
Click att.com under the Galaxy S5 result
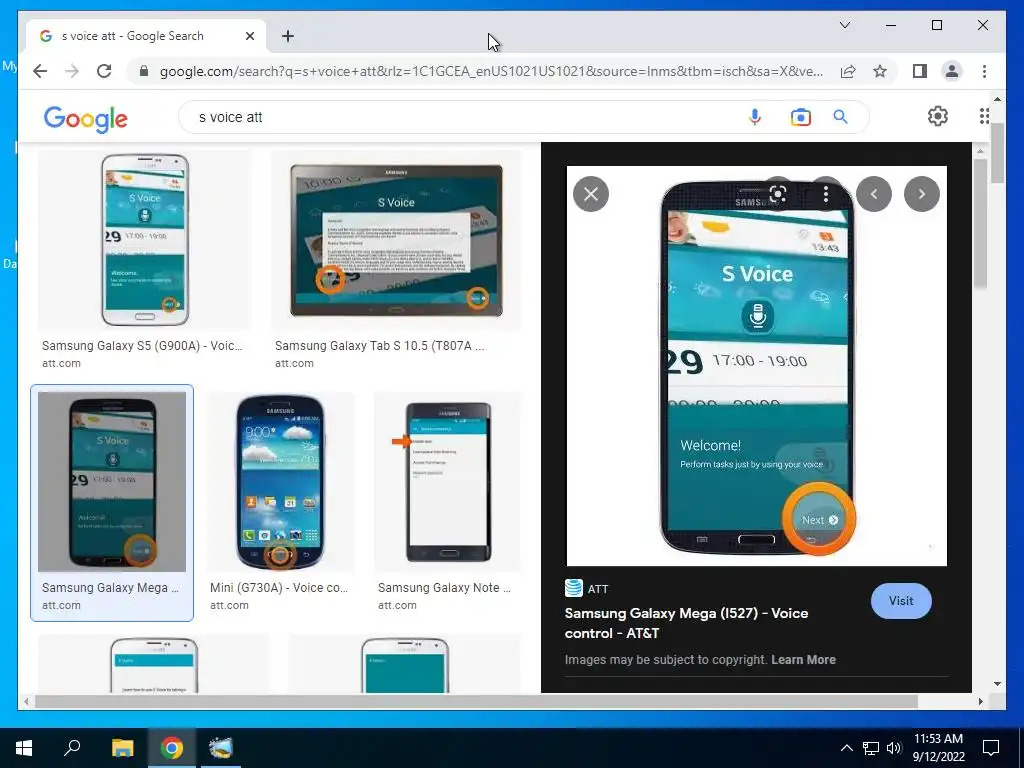coord(61,363)
